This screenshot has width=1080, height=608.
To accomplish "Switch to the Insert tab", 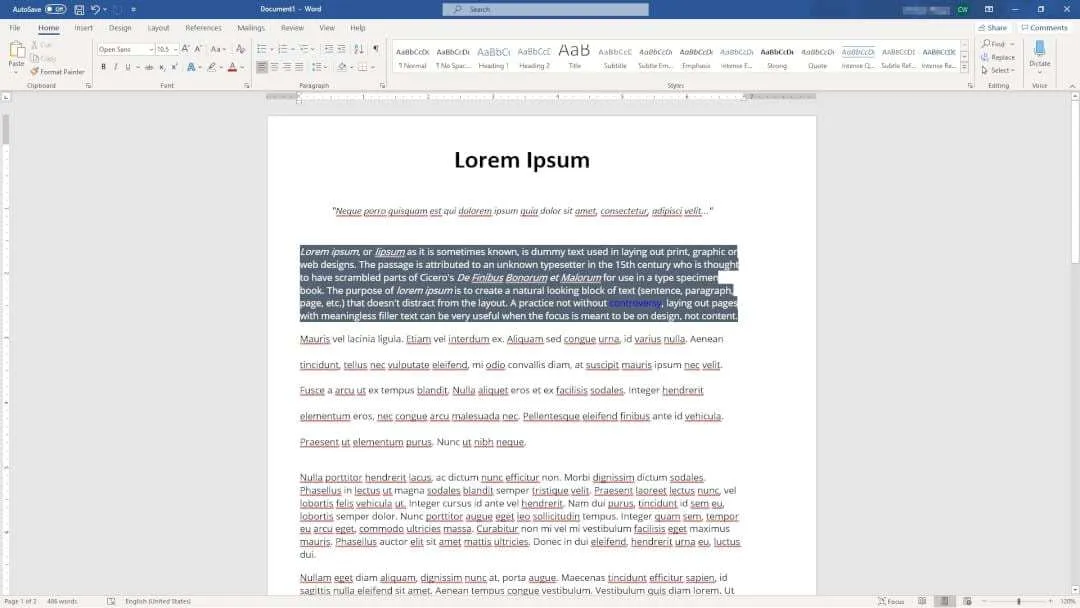I will pos(83,28).
